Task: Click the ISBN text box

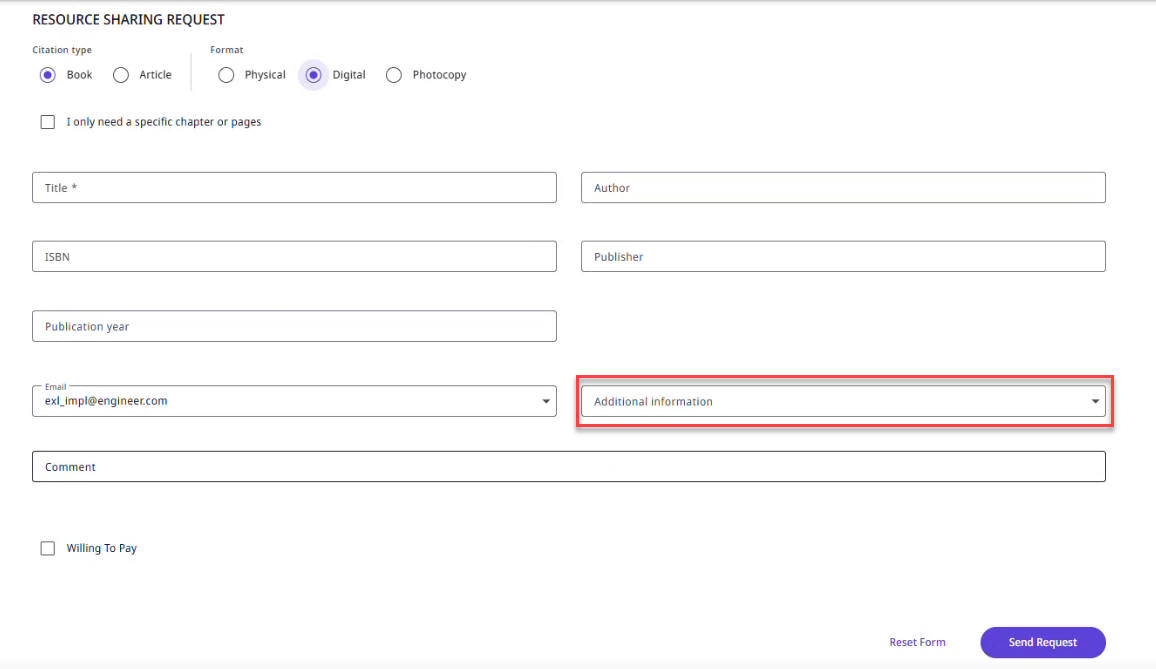Action: [294, 257]
